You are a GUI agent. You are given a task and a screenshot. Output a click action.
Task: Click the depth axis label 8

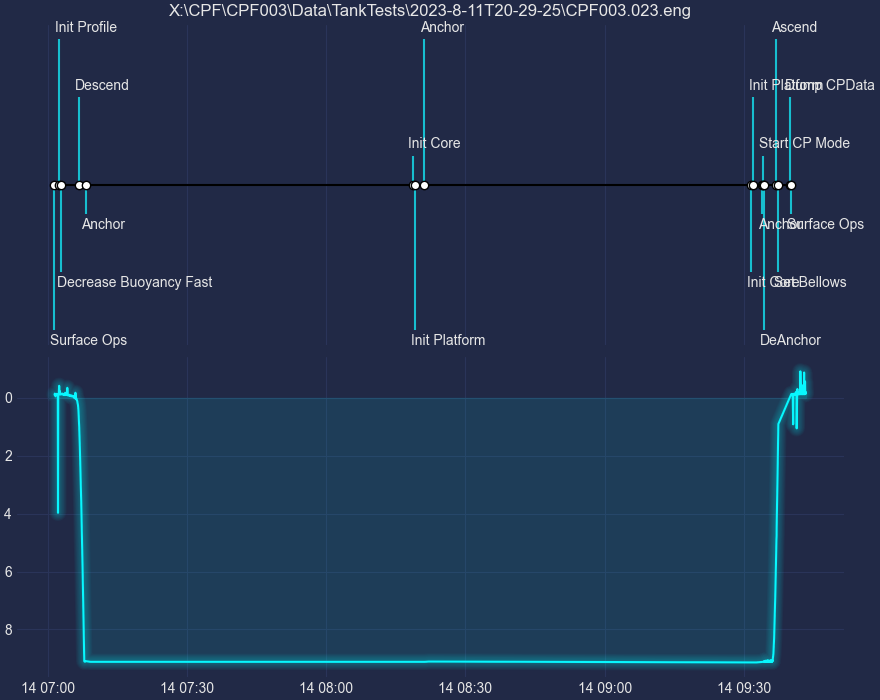point(8,630)
